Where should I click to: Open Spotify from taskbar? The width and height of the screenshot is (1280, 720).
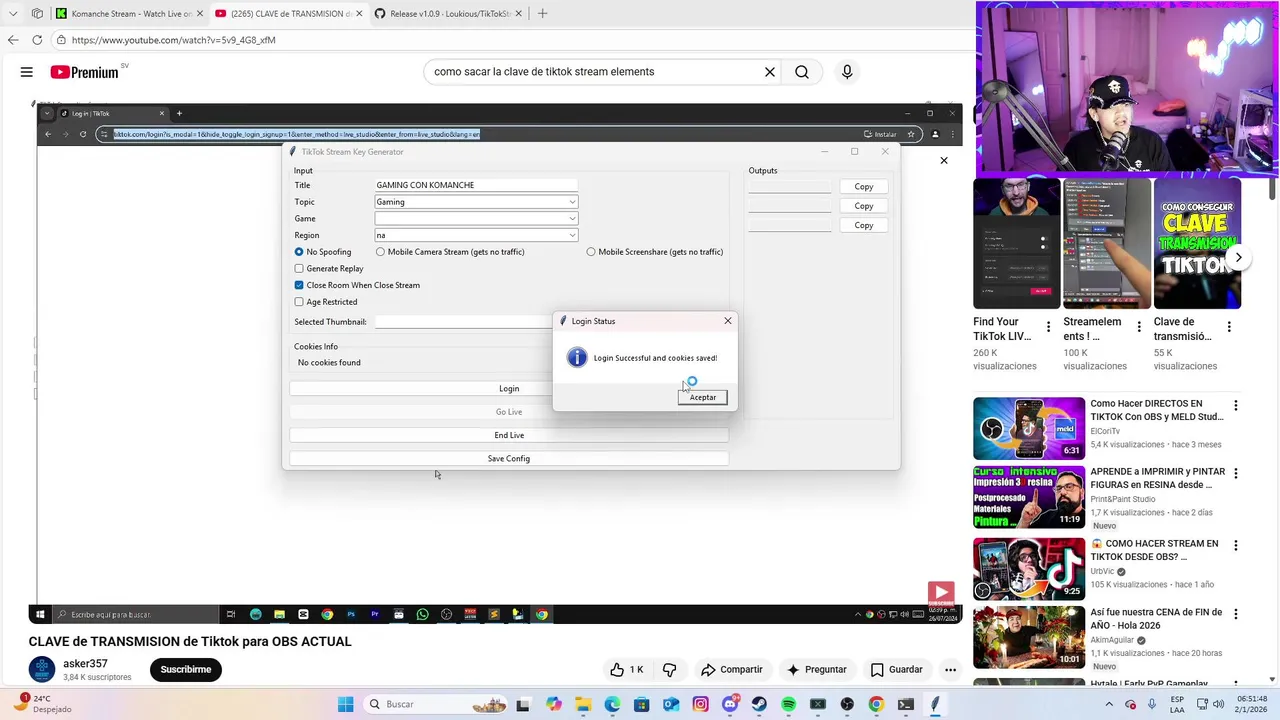pyautogui.click(x=788, y=704)
